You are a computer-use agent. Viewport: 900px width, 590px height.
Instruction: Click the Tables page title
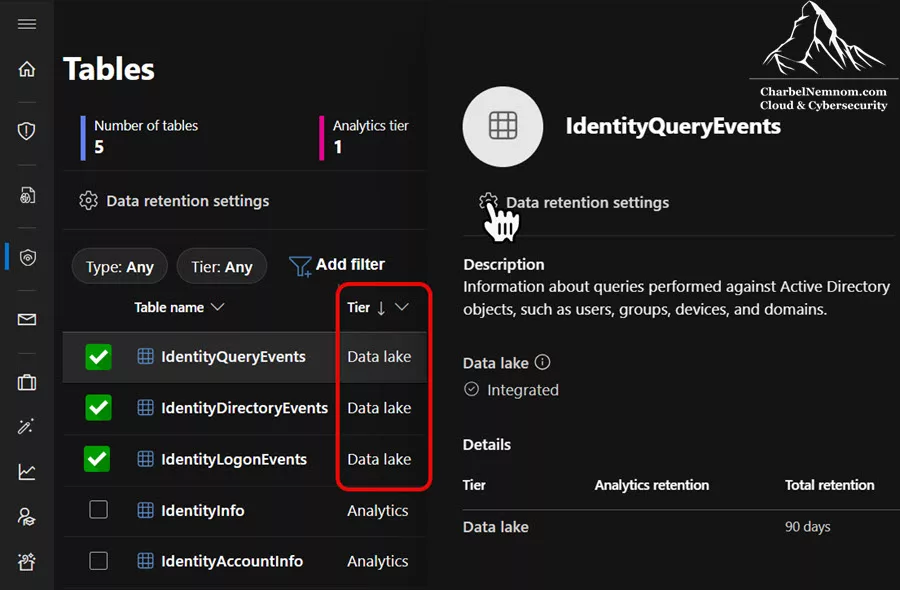pyautogui.click(x=109, y=69)
